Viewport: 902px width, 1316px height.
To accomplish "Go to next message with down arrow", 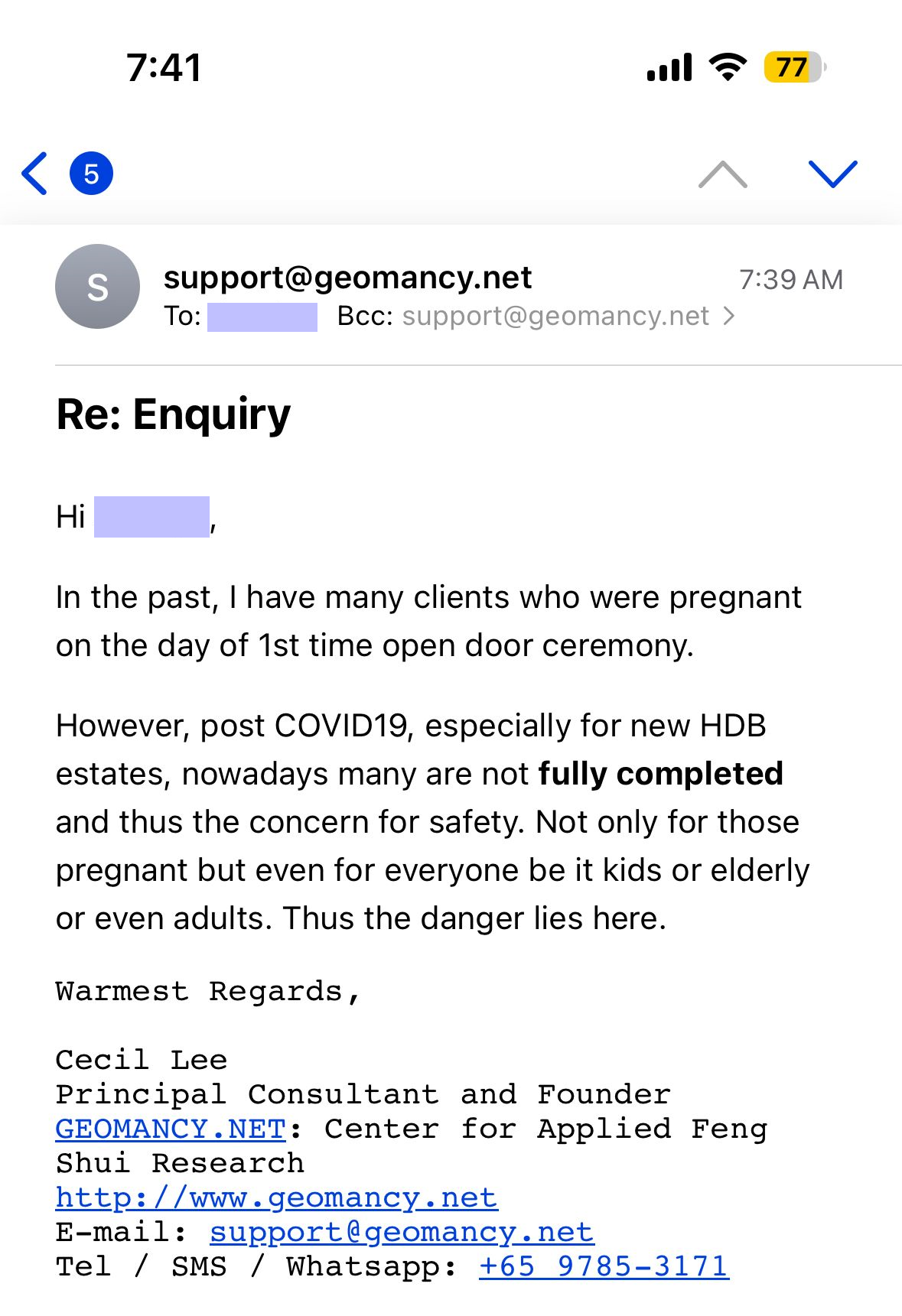I will (832, 174).
